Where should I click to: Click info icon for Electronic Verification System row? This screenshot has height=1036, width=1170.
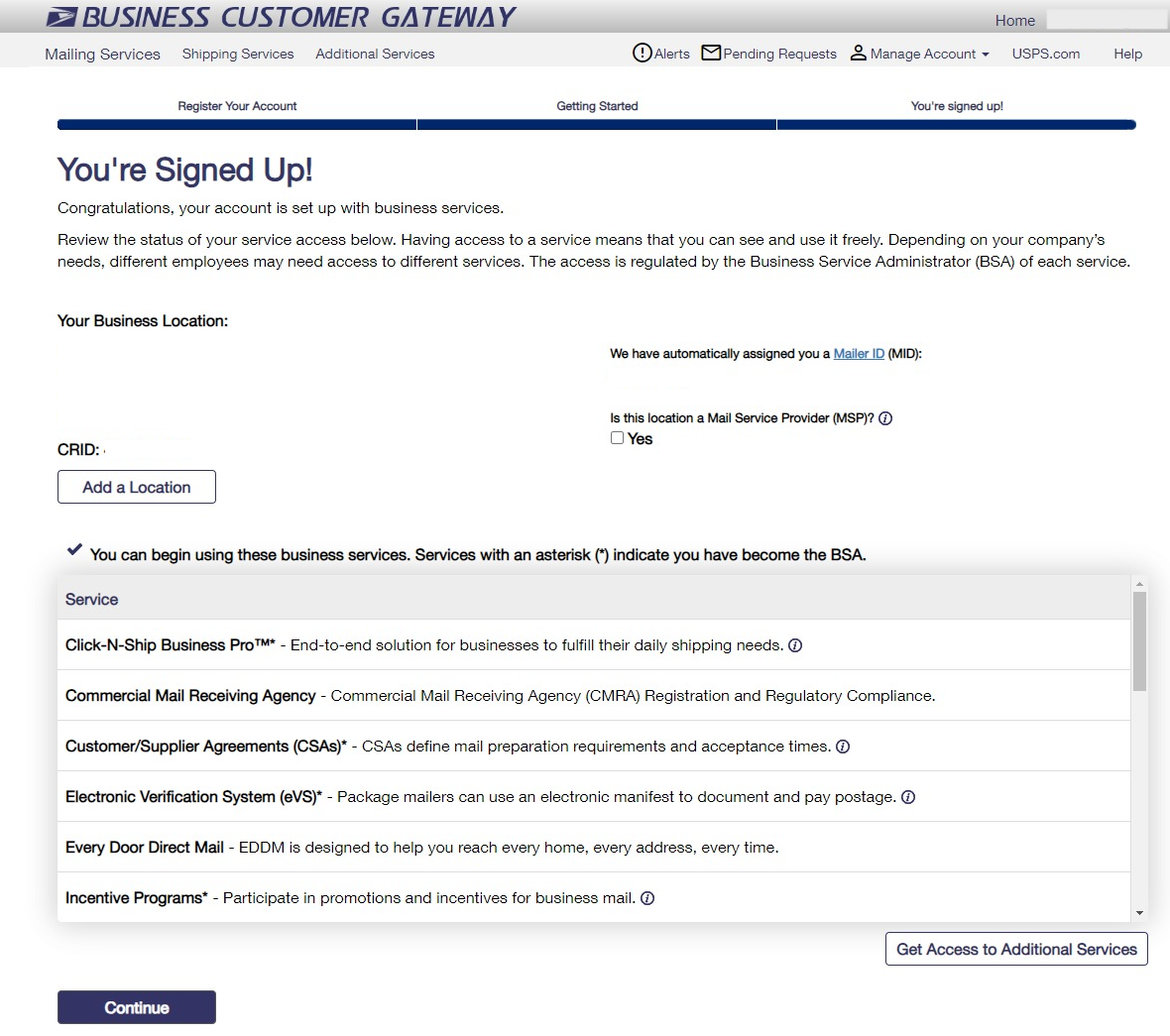click(x=908, y=797)
